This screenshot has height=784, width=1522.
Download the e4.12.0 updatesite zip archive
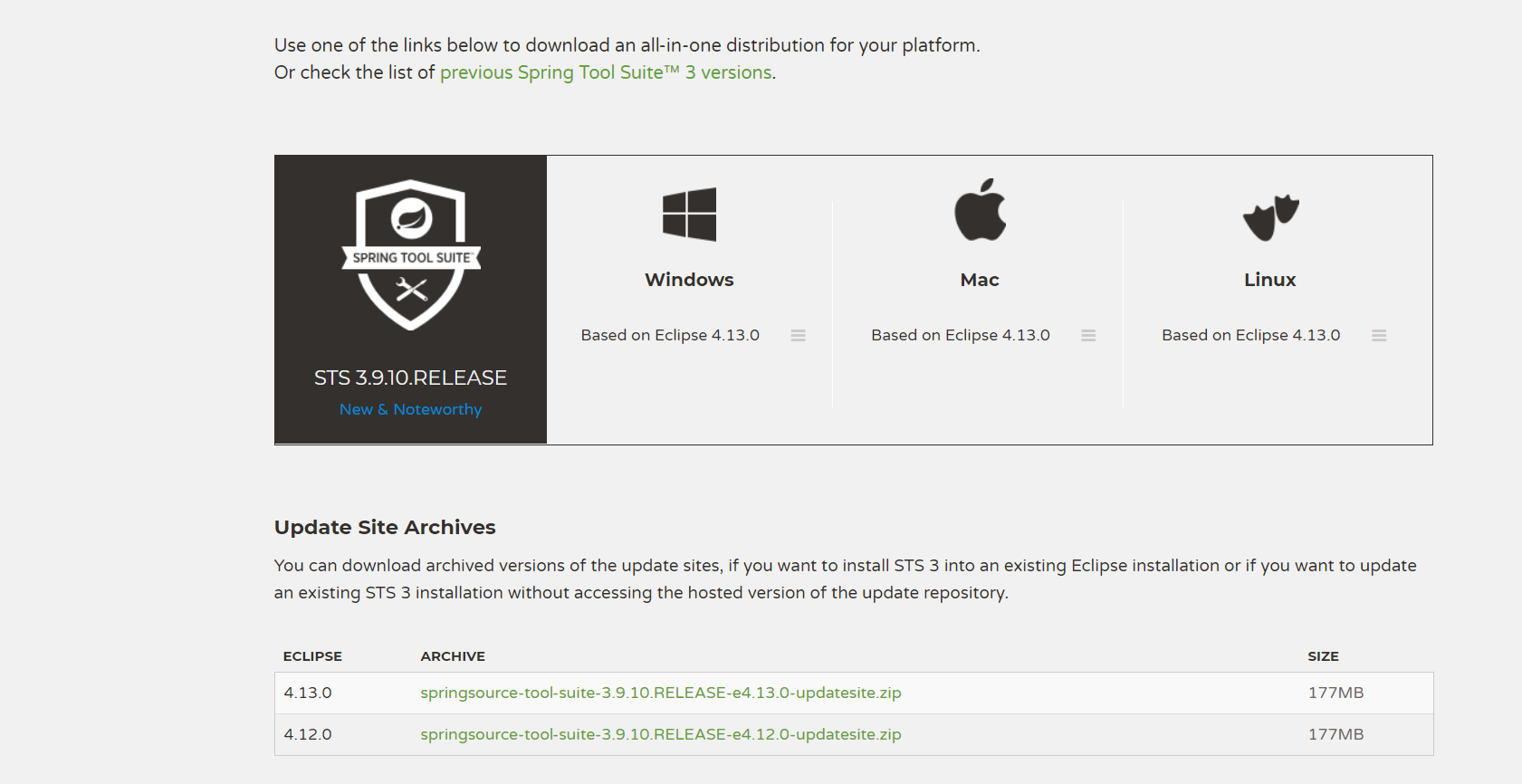[660, 734]
